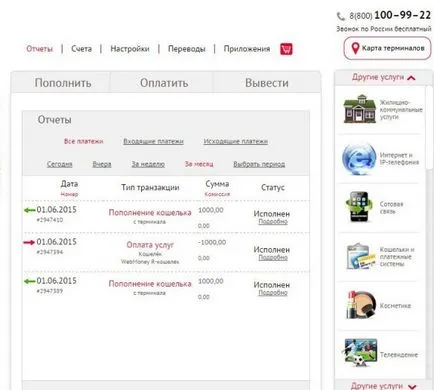Screen dimensions: 434x390
Task: Click the housing and utilities house icon
Action: pyautogui.click(x=360, y=109)
